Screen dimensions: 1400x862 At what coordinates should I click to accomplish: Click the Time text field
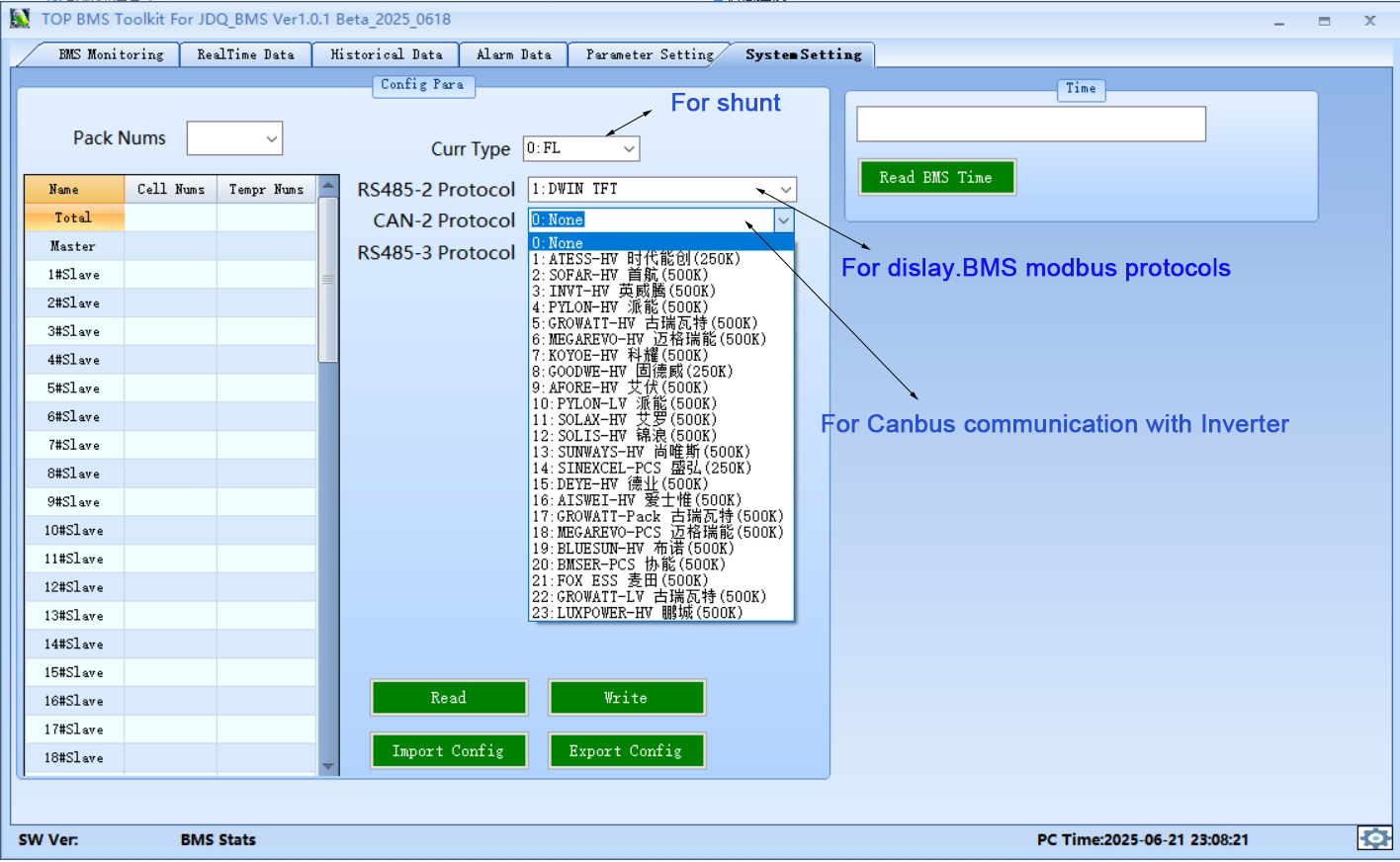[1030, 125]
